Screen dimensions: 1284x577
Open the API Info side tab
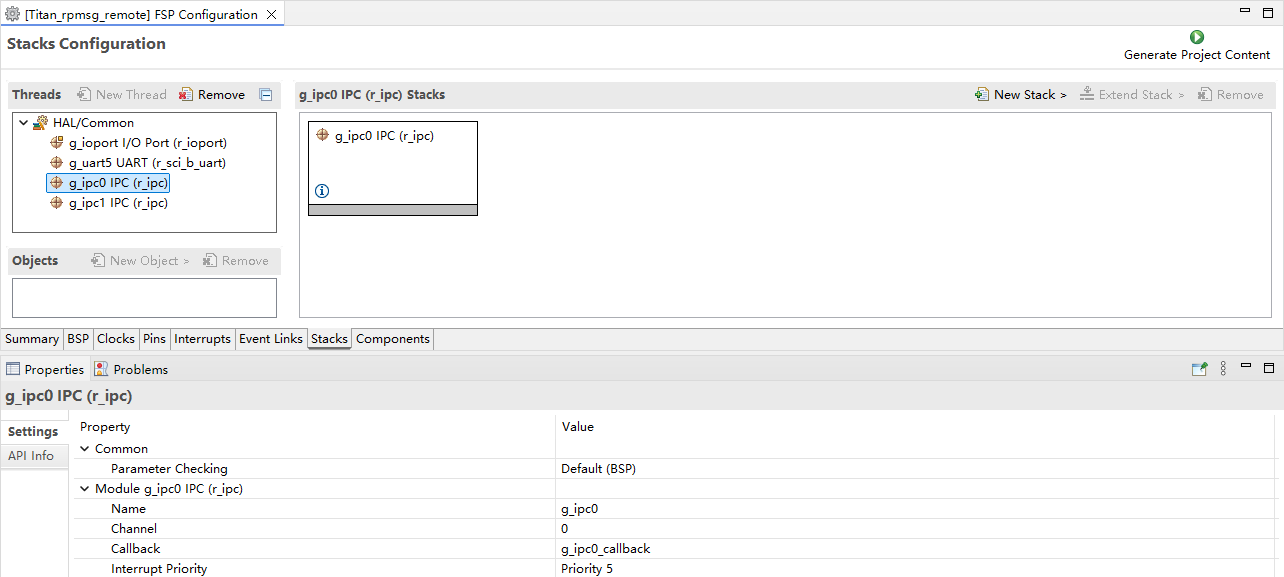pyautogui.click(x=31, y=456)
